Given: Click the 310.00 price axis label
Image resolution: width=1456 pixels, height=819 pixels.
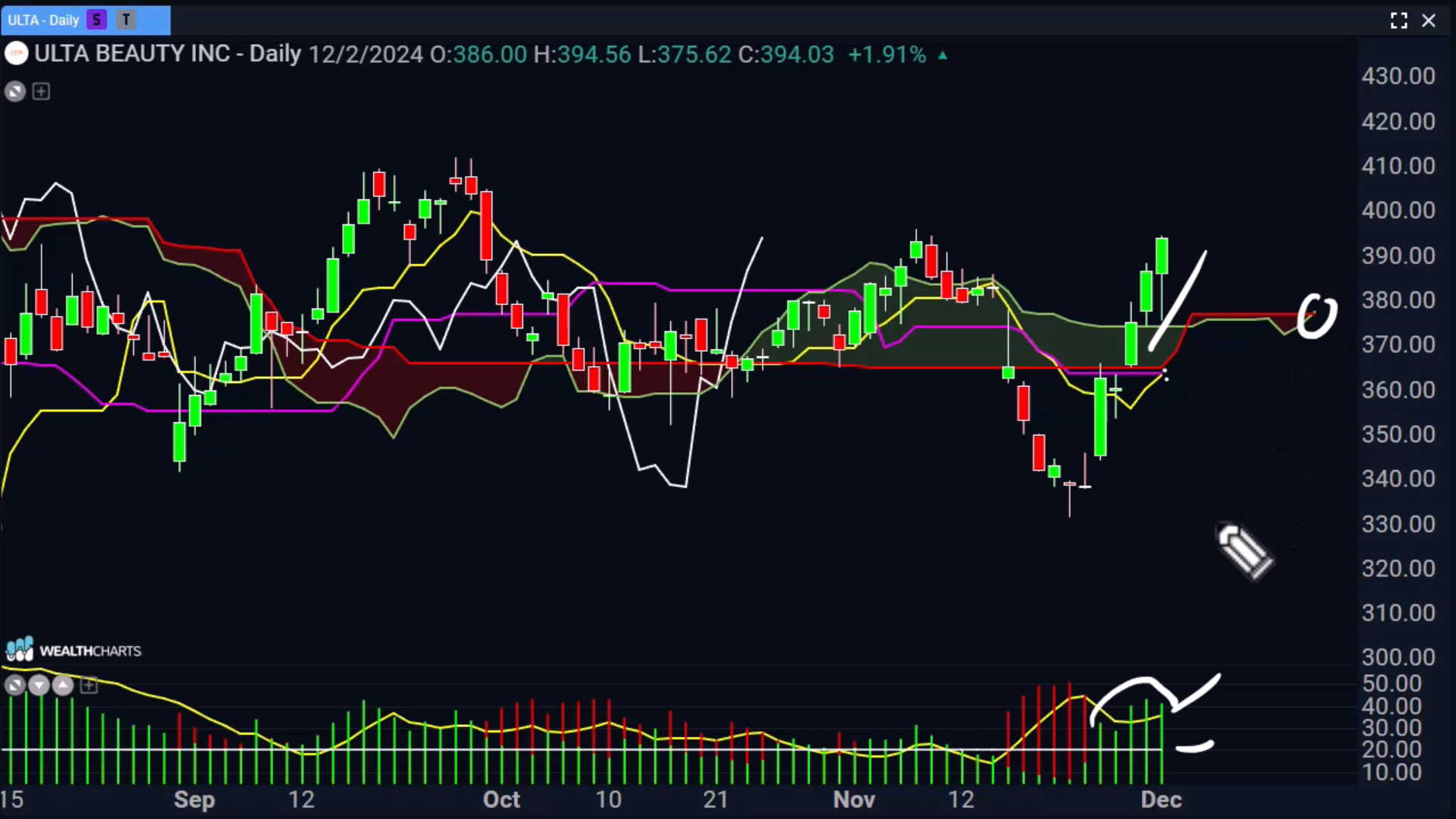Looking at the screenshot, I should pos(1398,613).
